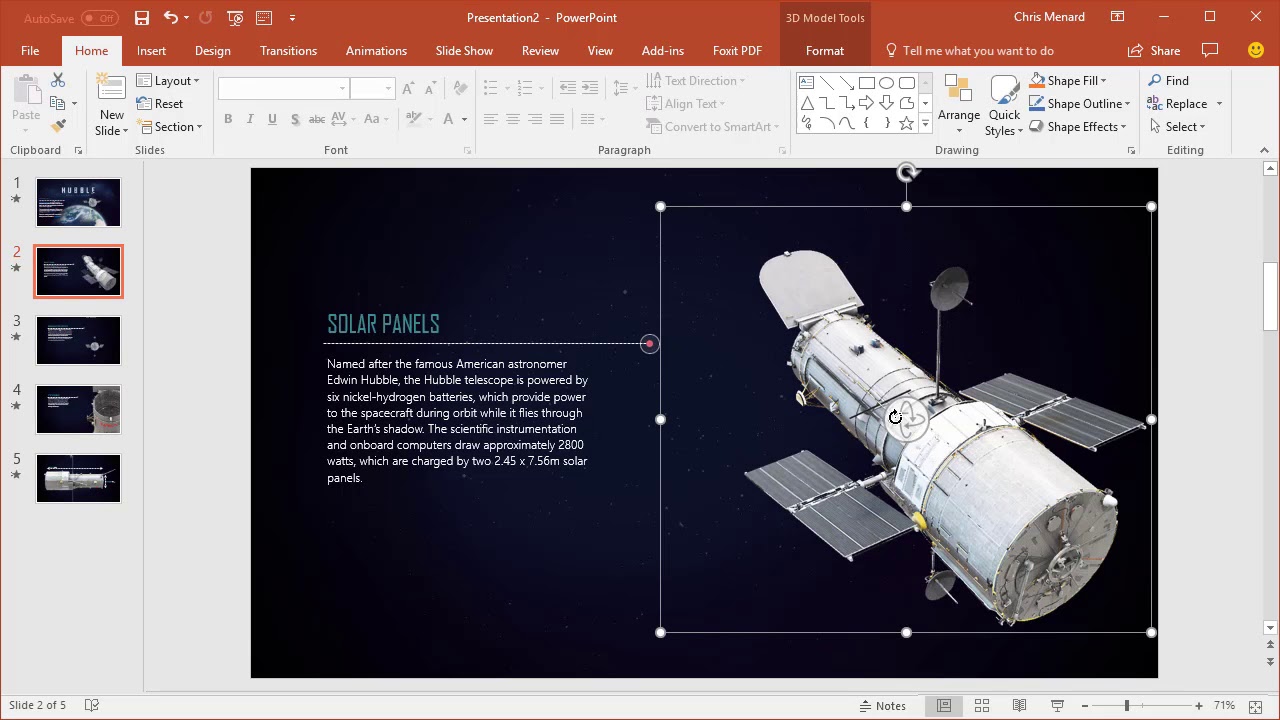Click the zoom slider handle
Screen dimensions: 1280x720
pos(1126,705)
